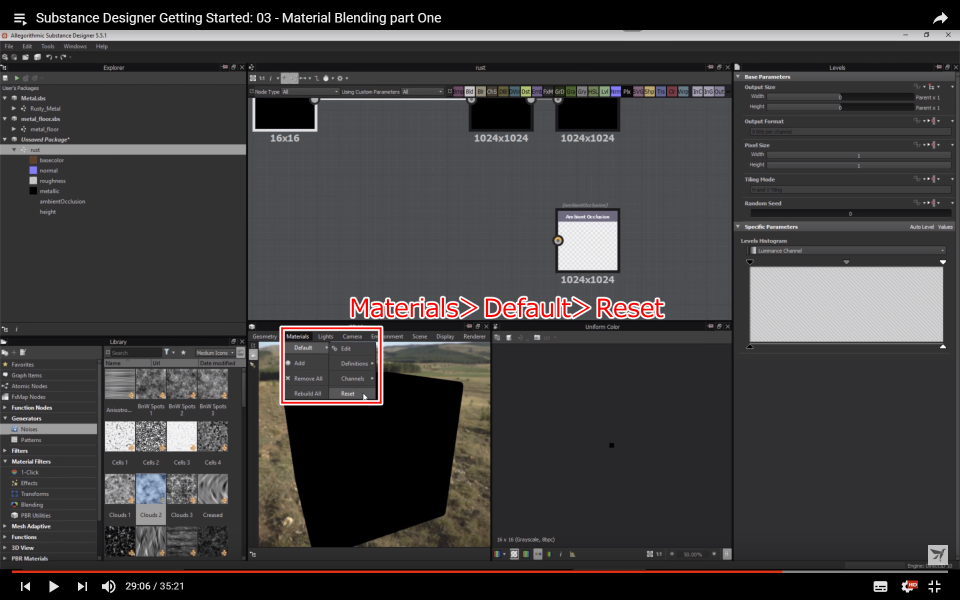Play the YouTube video
960x600 pixels.
[x=53, y=587]
